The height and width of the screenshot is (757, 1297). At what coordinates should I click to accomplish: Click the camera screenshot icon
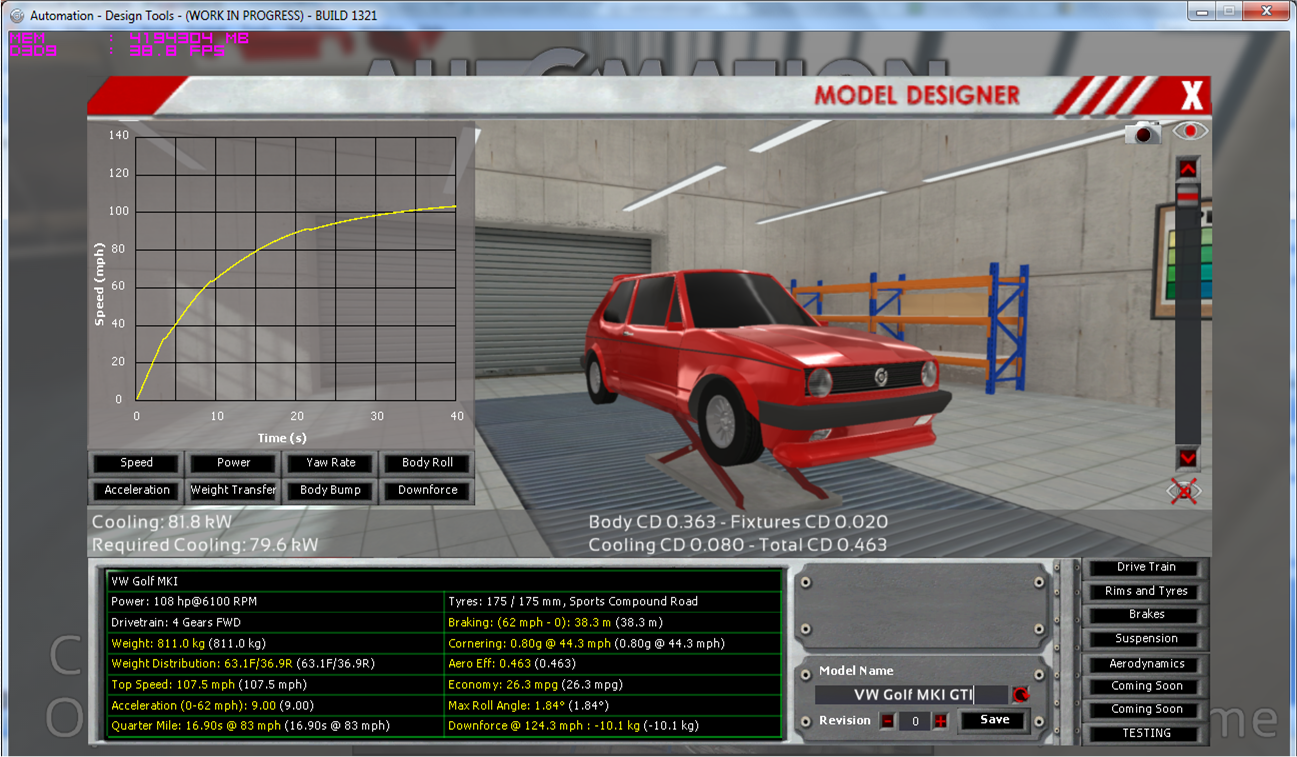pyautogui.click(x=1142, y=133)
